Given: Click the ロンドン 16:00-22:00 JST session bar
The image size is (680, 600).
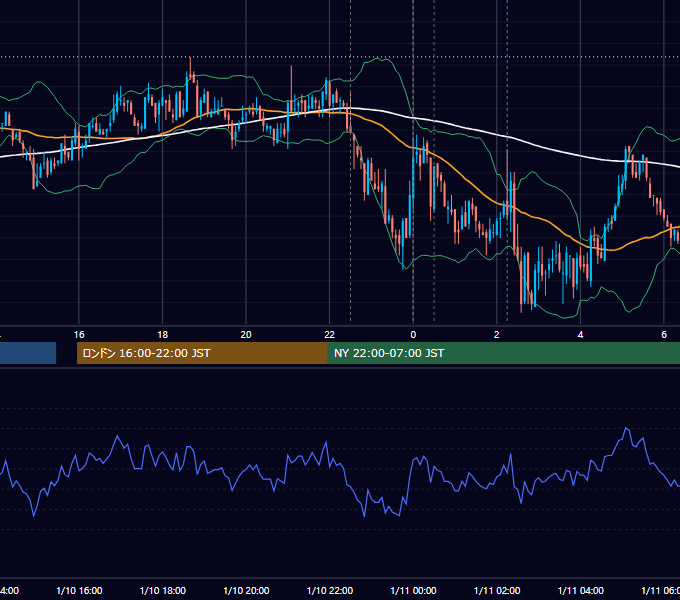Looking at the screenshot, I should point(202,353).
